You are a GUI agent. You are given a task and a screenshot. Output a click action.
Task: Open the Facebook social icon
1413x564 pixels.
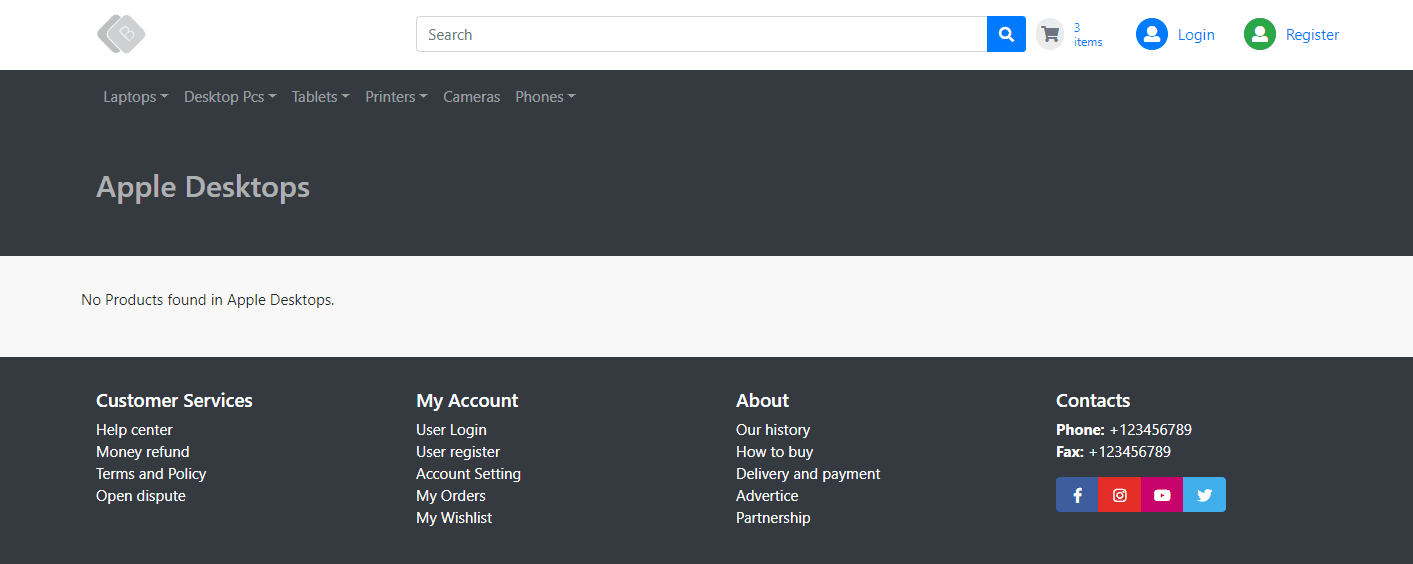point(1077,495)
